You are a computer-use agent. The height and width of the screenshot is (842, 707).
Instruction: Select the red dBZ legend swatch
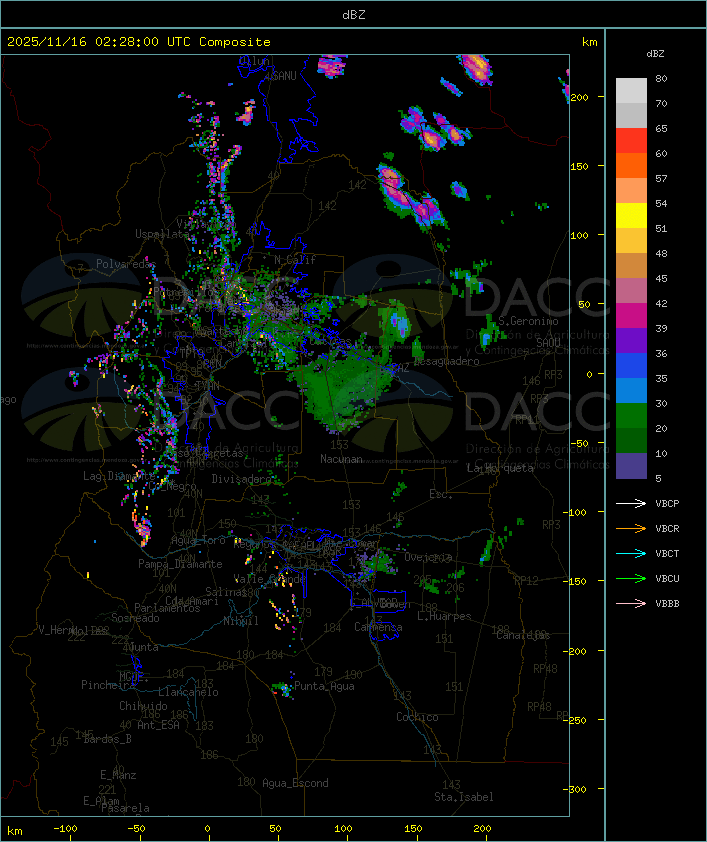click(631, 141)
